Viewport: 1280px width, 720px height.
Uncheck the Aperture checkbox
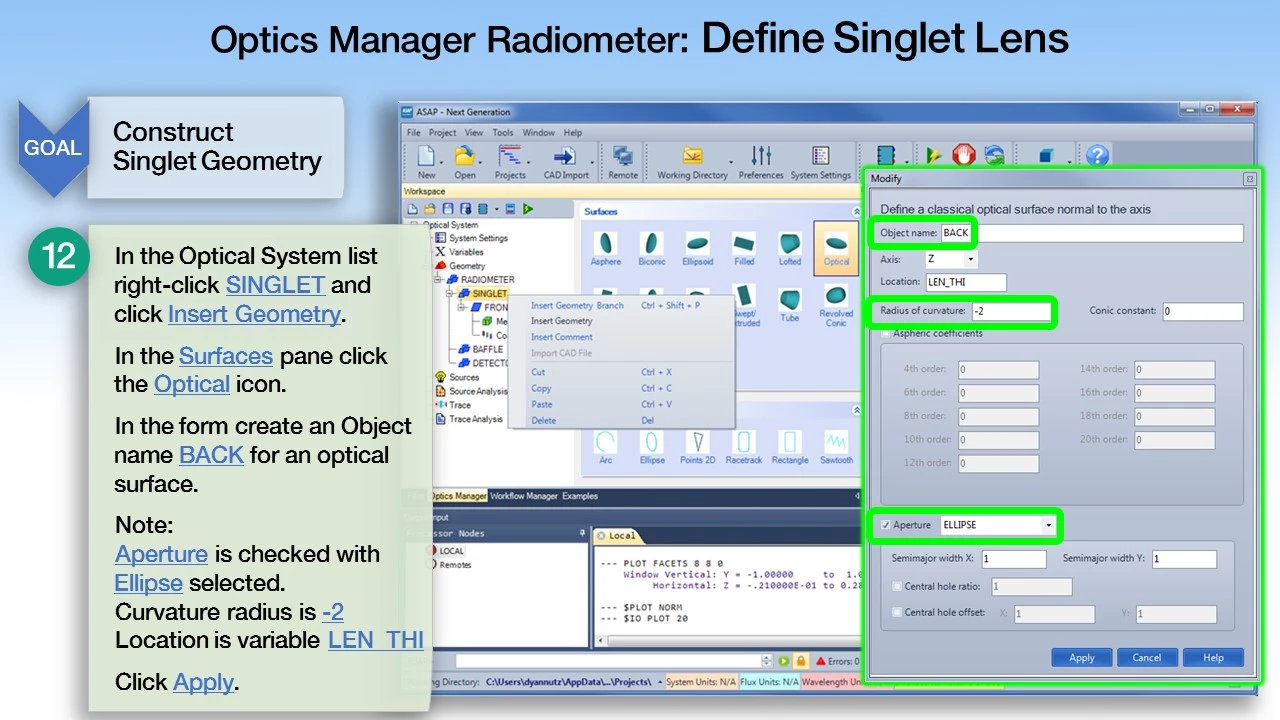(x=886, y=525)
